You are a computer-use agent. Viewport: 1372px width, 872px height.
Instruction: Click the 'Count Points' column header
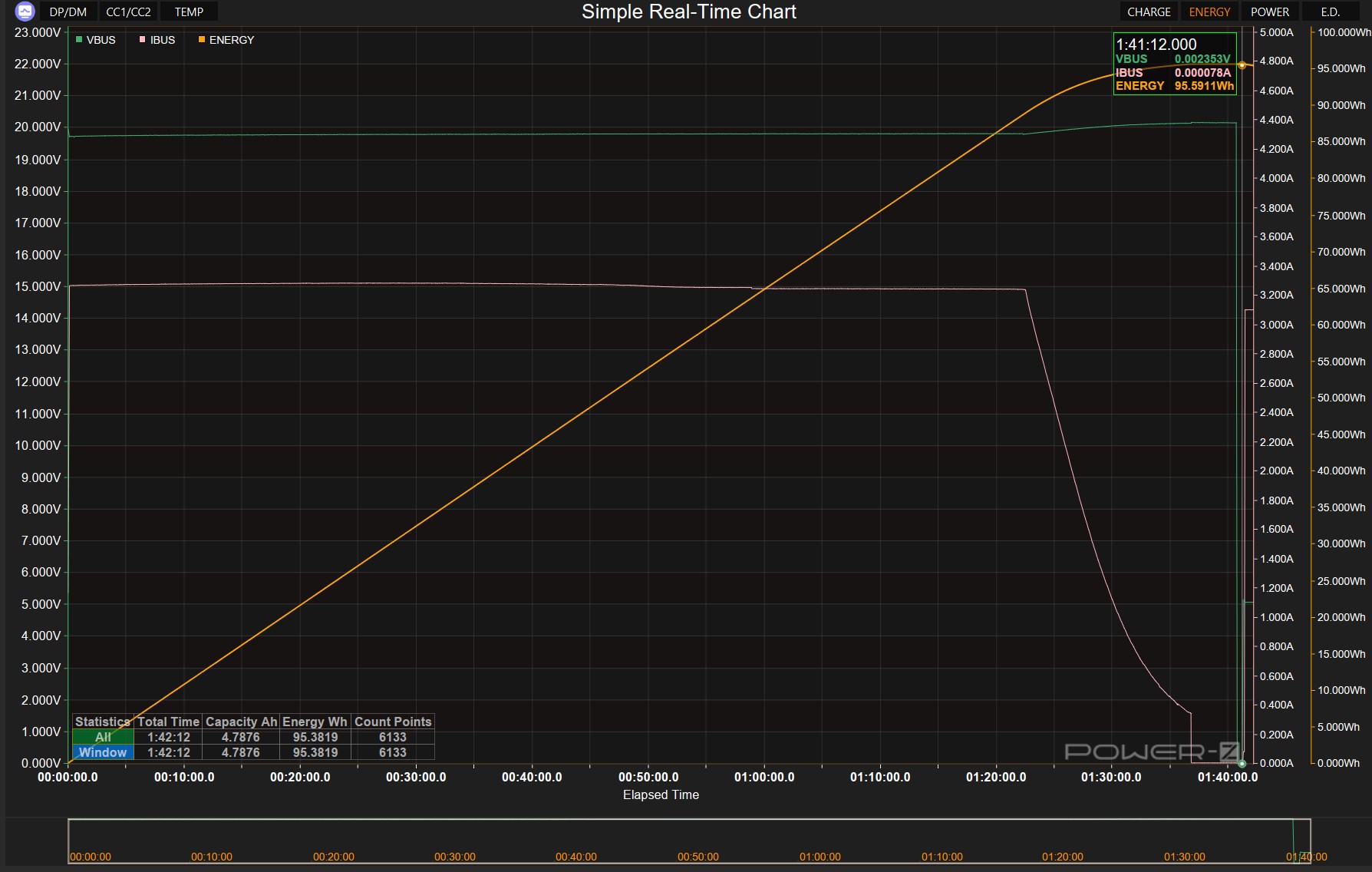[x=393, y=722]
